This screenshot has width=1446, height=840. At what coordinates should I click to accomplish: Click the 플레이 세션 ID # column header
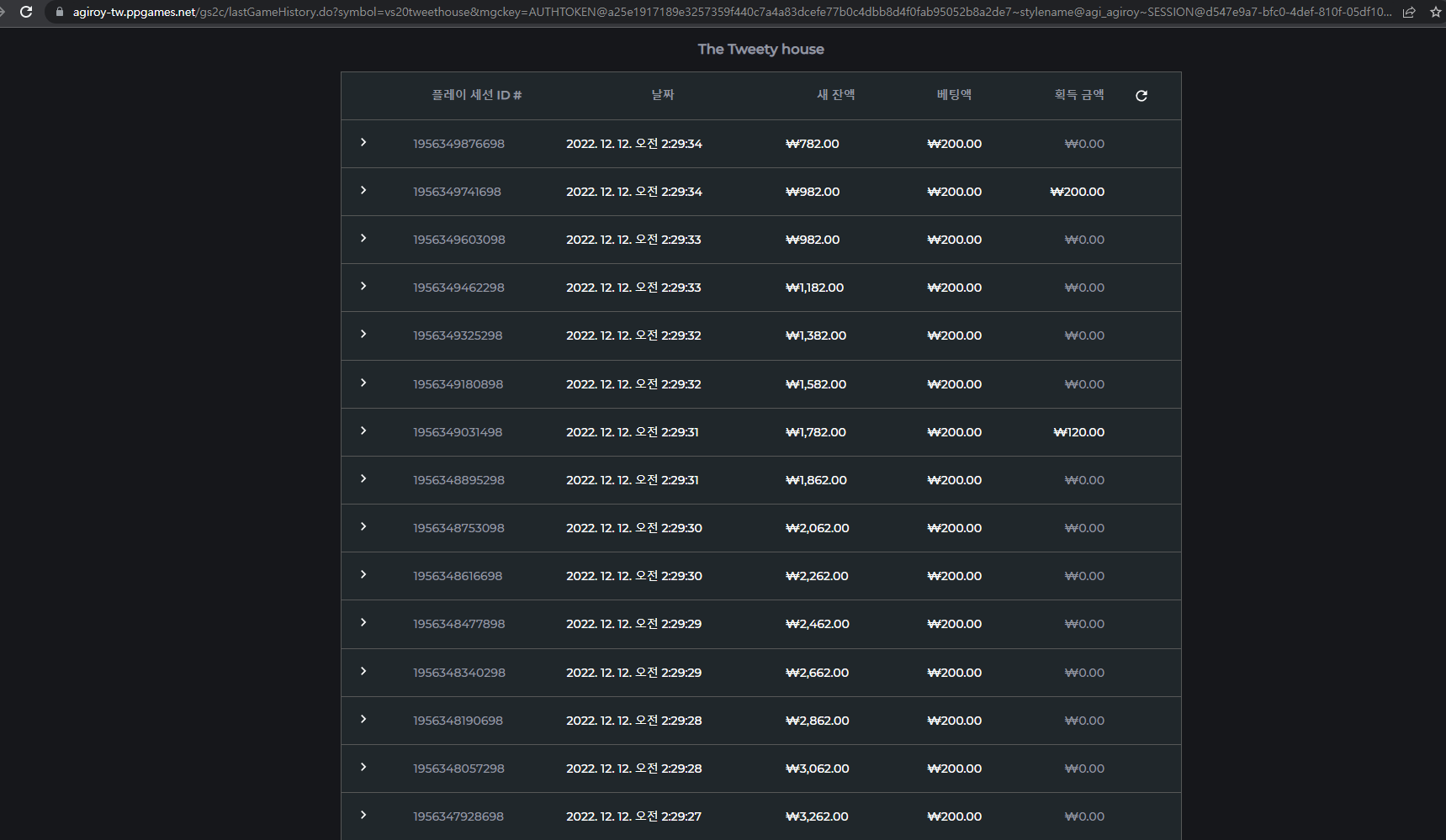click(x=477, y=95)
